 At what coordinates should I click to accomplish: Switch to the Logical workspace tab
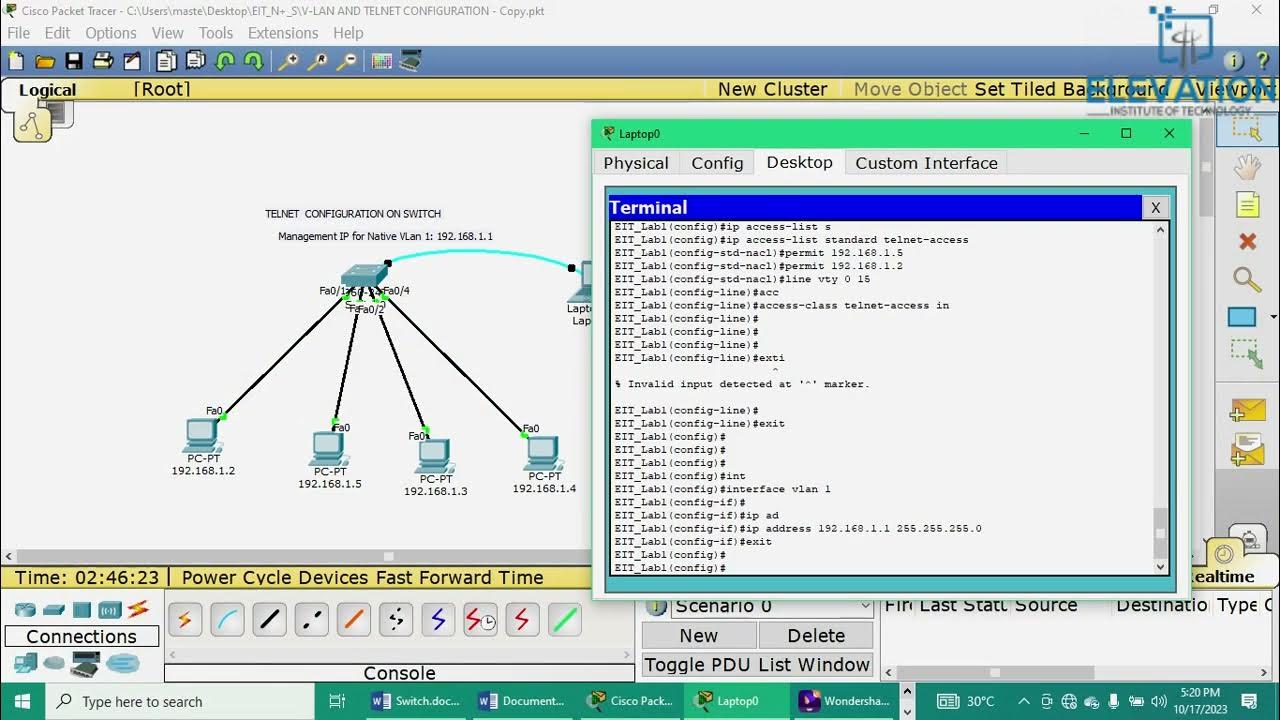[x=47, y=90]
